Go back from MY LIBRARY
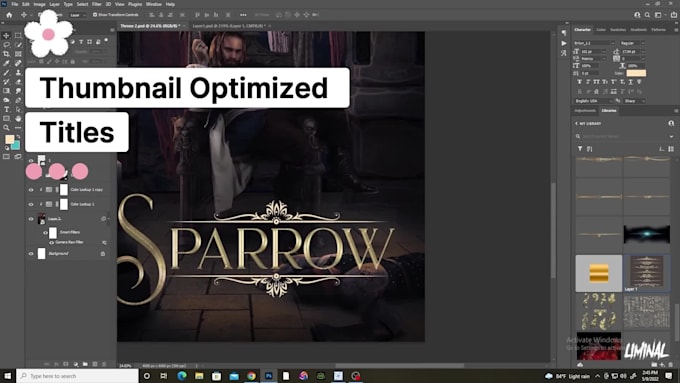Viewport: 680px width, 383px height. 576,124
